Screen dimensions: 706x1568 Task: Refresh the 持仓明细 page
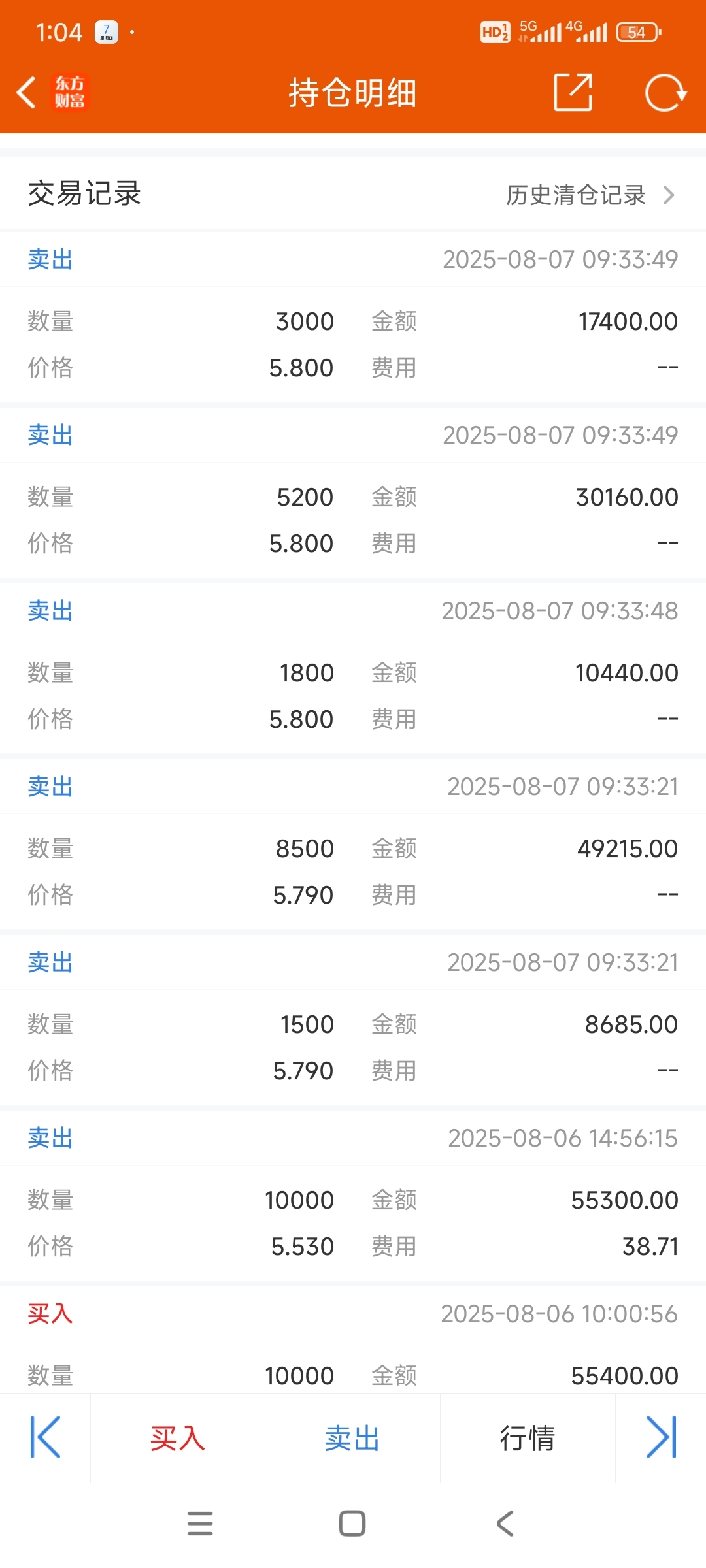pos(665,93)
